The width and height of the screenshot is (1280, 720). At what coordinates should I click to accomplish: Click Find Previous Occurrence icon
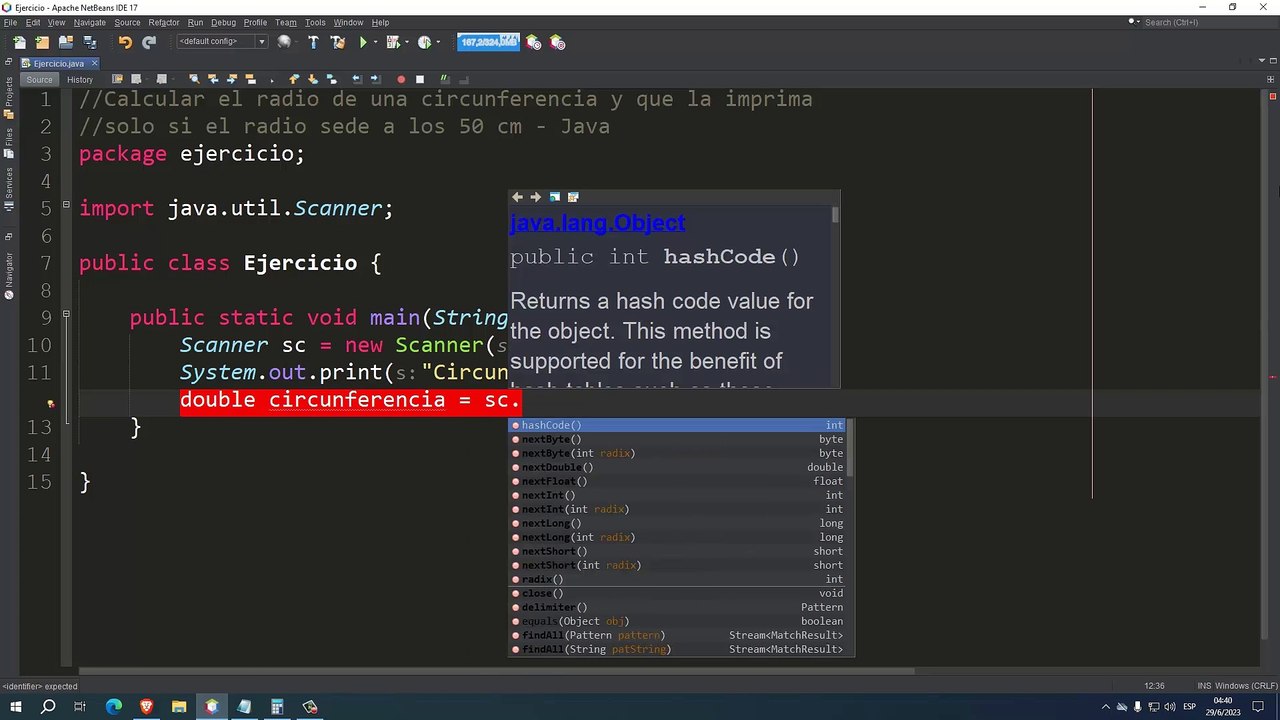click(x=213, y=79)
